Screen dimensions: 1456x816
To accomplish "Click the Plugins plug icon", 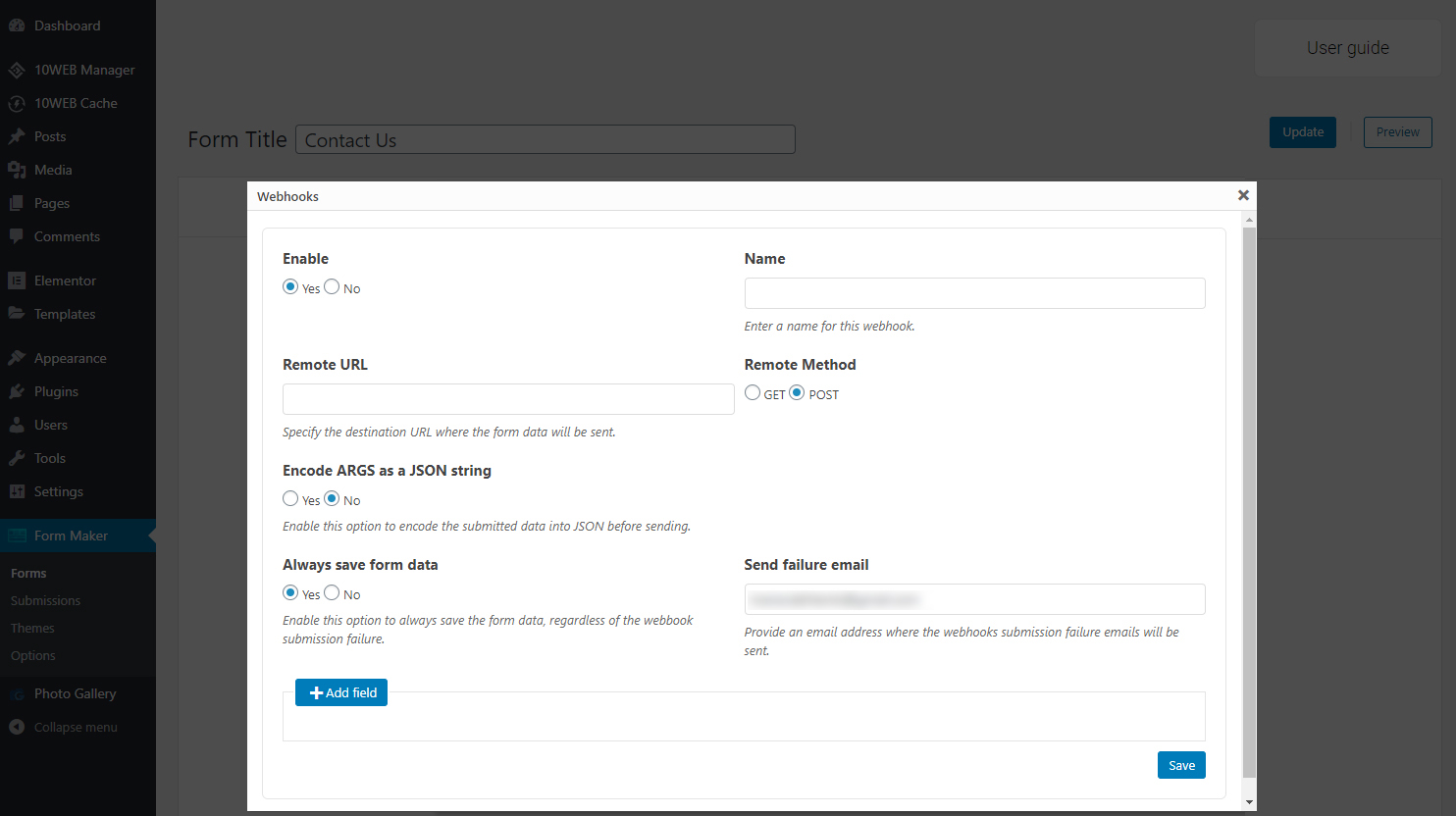I will pyautogui.click(x=17, y=391).
